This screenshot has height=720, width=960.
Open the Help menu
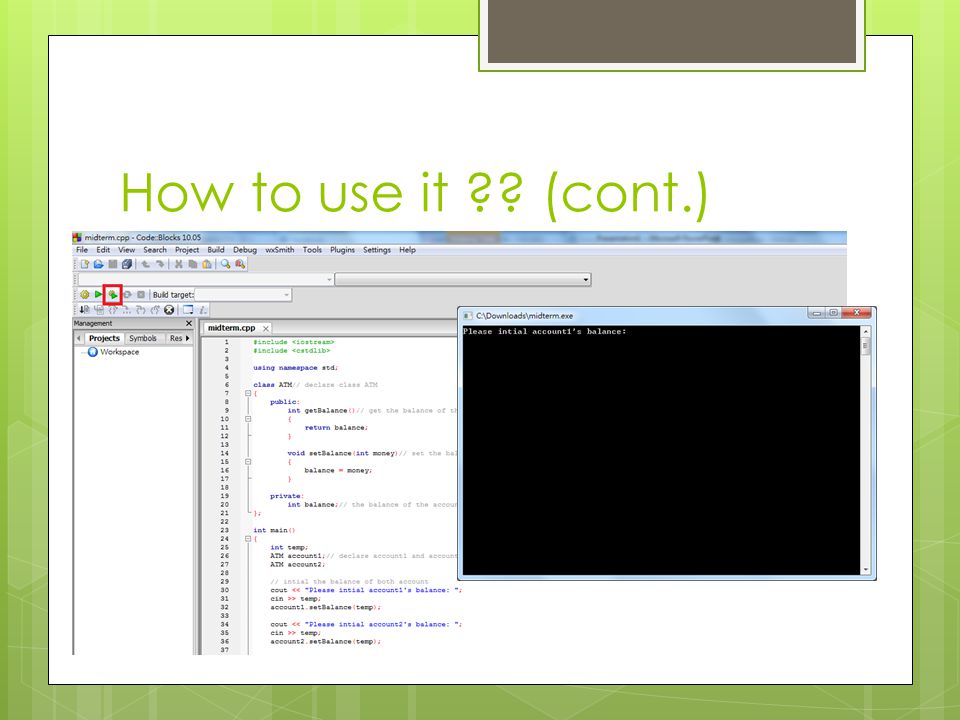pos(407,250)
